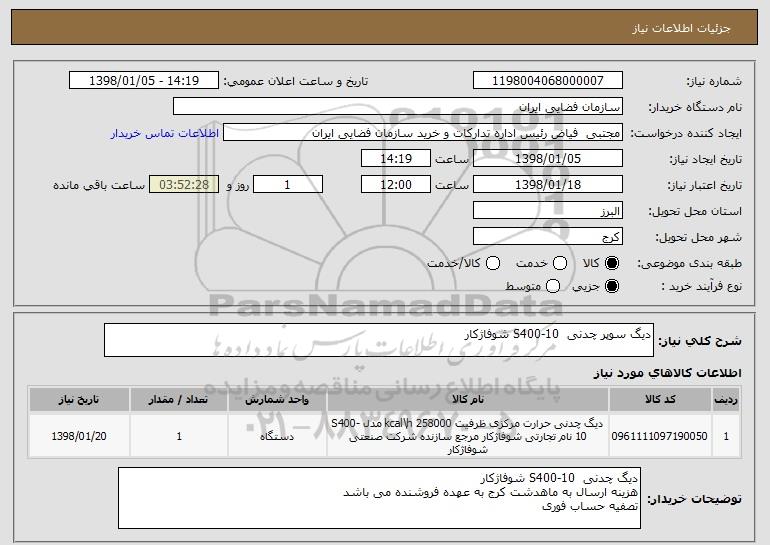Screen dimensions: 770x545
Task: Click the remaining time countdown 03:52:28
Action: (184, 185)
